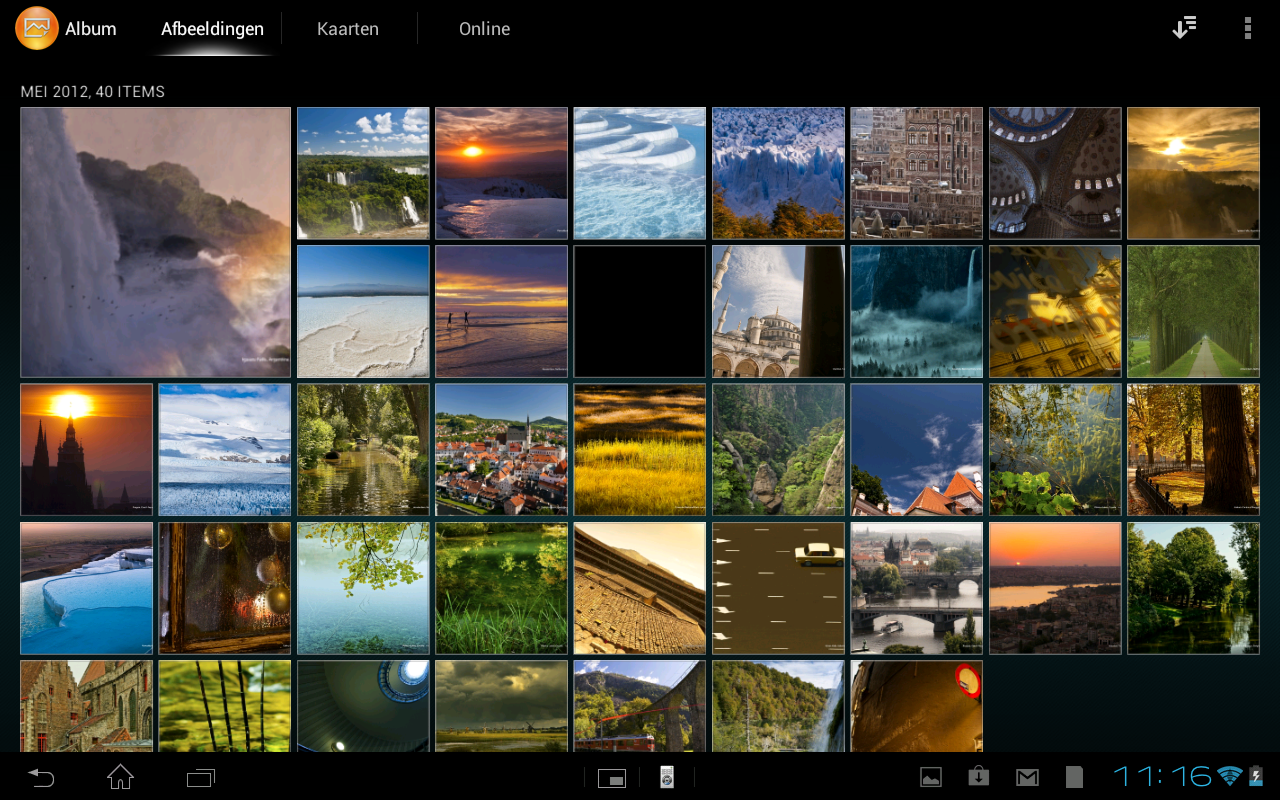Screen dimensions: 1280x800
Task: Tap the Album app icon
Action: pyautogui.click(x=37, y=28)
